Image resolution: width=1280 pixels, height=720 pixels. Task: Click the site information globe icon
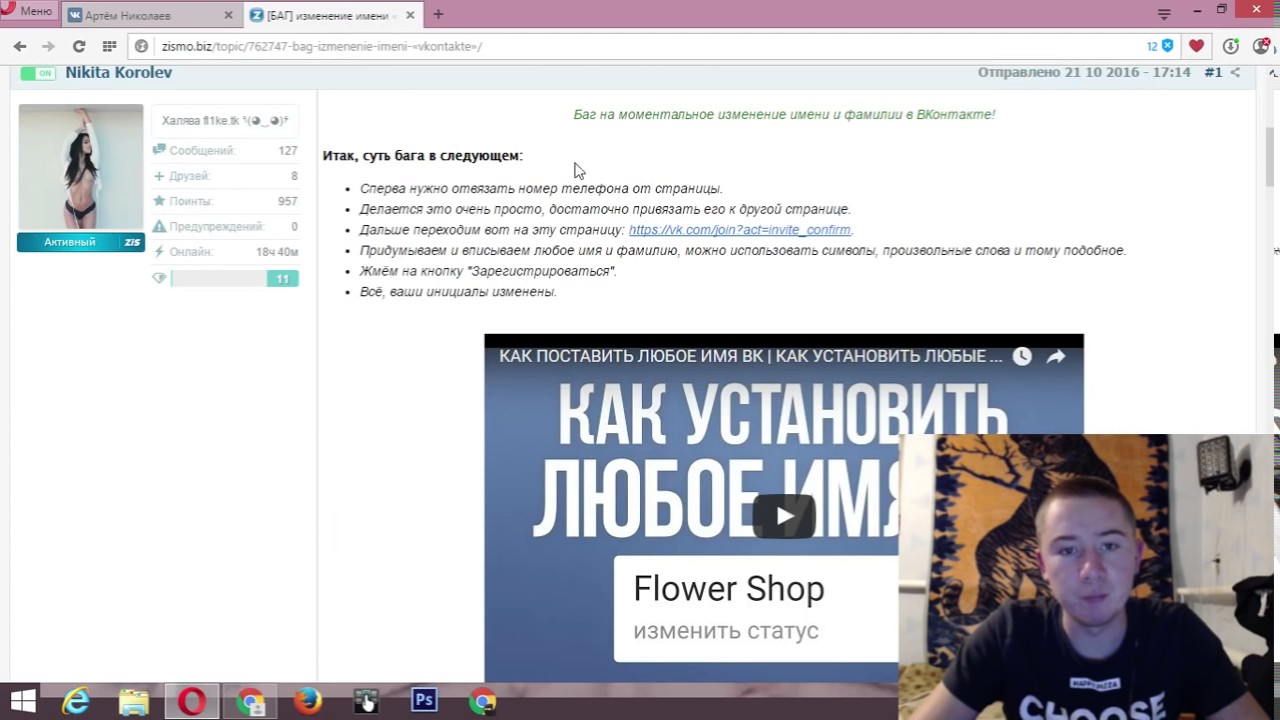tap(142, 46)
